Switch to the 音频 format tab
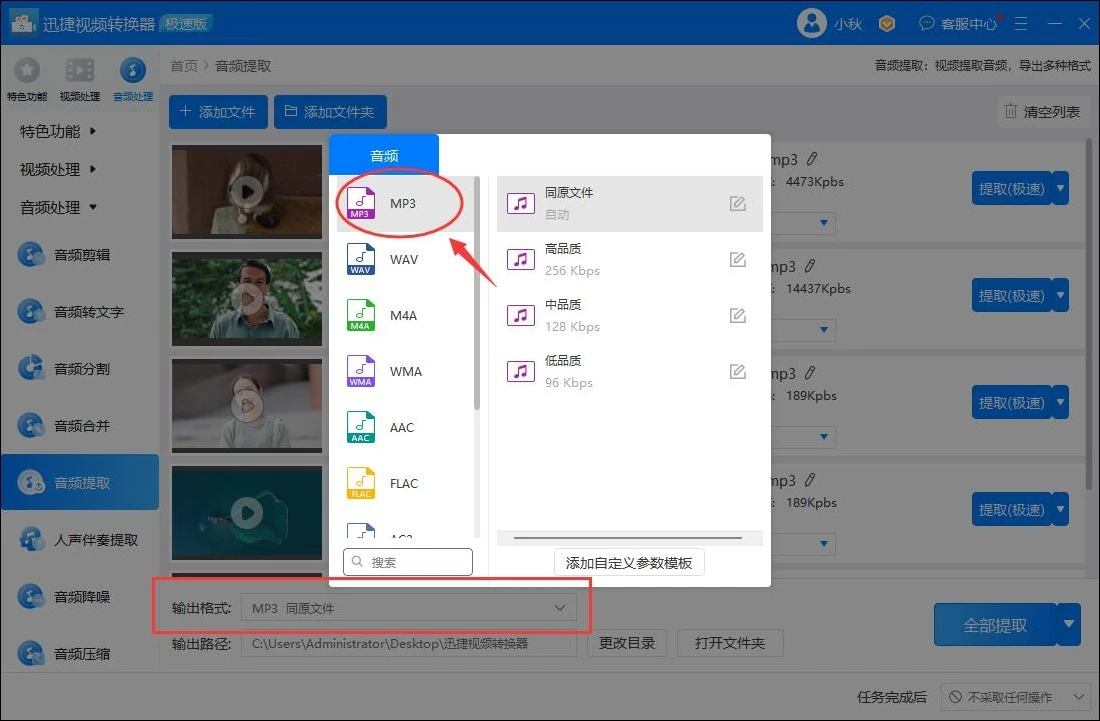 coord(384,154)
